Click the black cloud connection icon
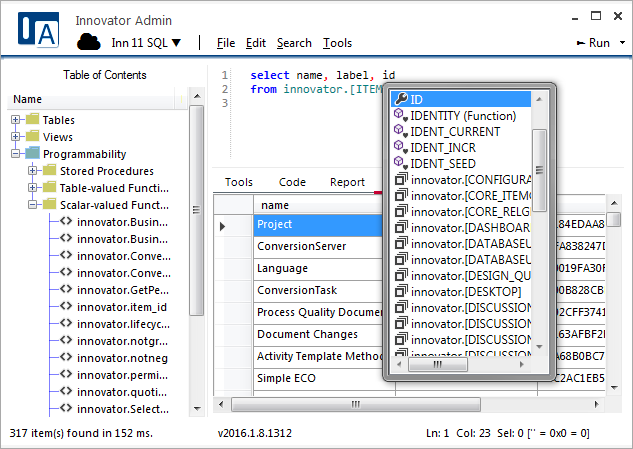633x449 pixels. tap(88, 42)
